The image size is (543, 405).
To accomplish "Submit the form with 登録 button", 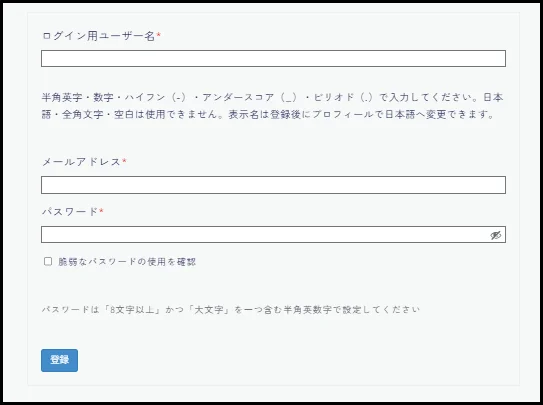I will click(60, 360).
